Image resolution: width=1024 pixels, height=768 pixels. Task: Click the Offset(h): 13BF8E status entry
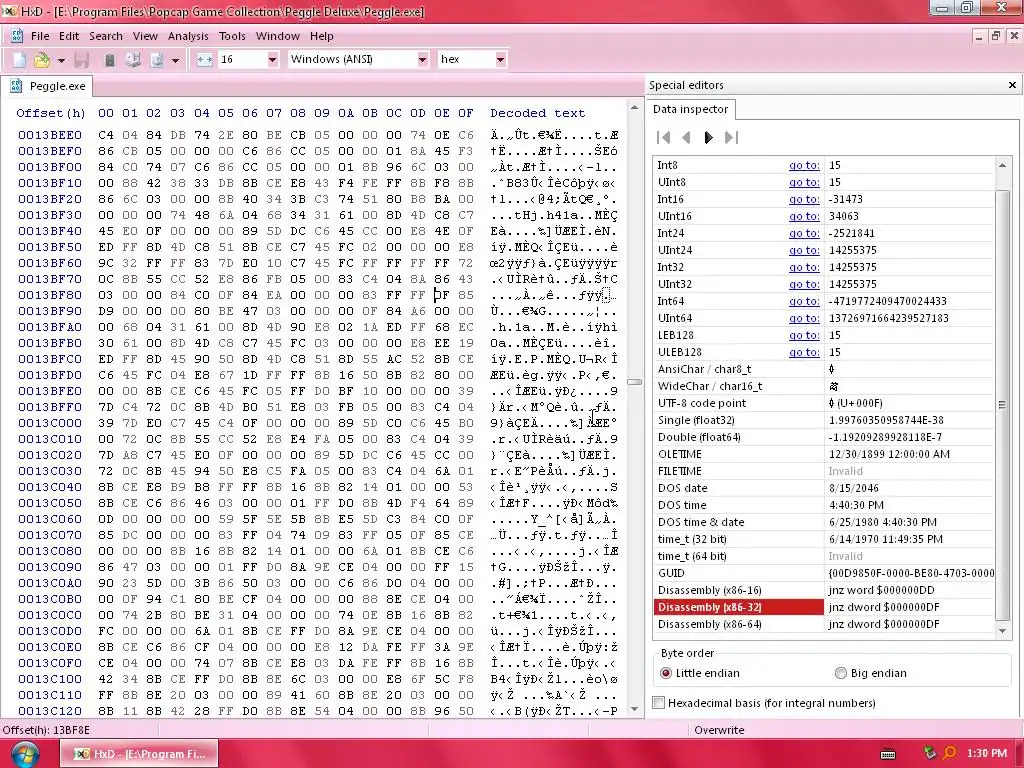point(46,730)
